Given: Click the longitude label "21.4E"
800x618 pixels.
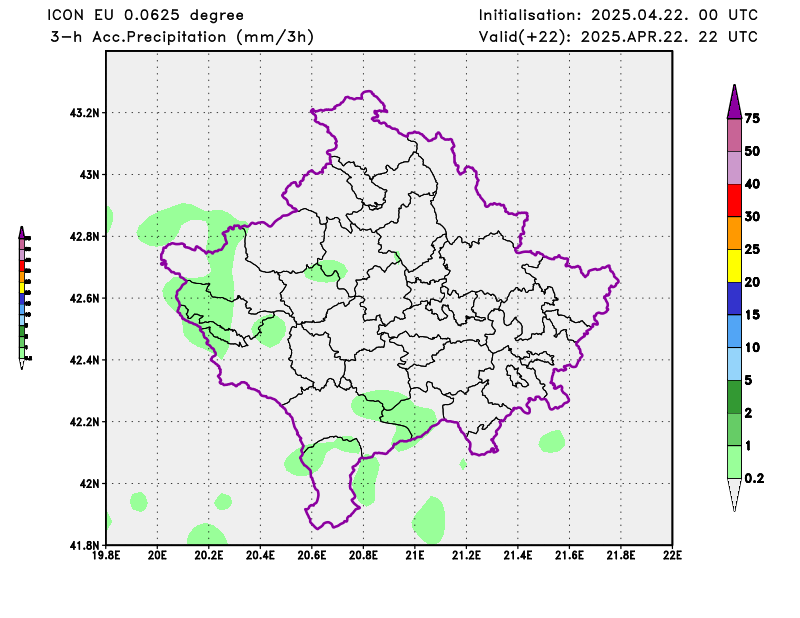Looking at the screenshot, I should pos(518,555).
